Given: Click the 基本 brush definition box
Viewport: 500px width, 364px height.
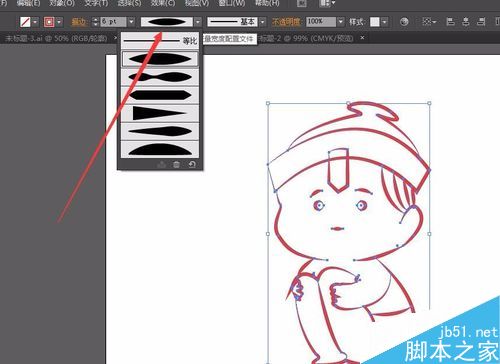Looking at the screenshot, I should pyautogui.click(x=232, y=22).
